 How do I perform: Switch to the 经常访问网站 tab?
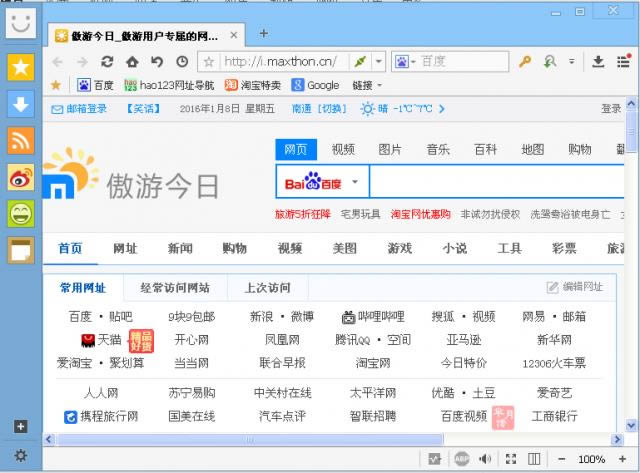click(x=175, y=287)
